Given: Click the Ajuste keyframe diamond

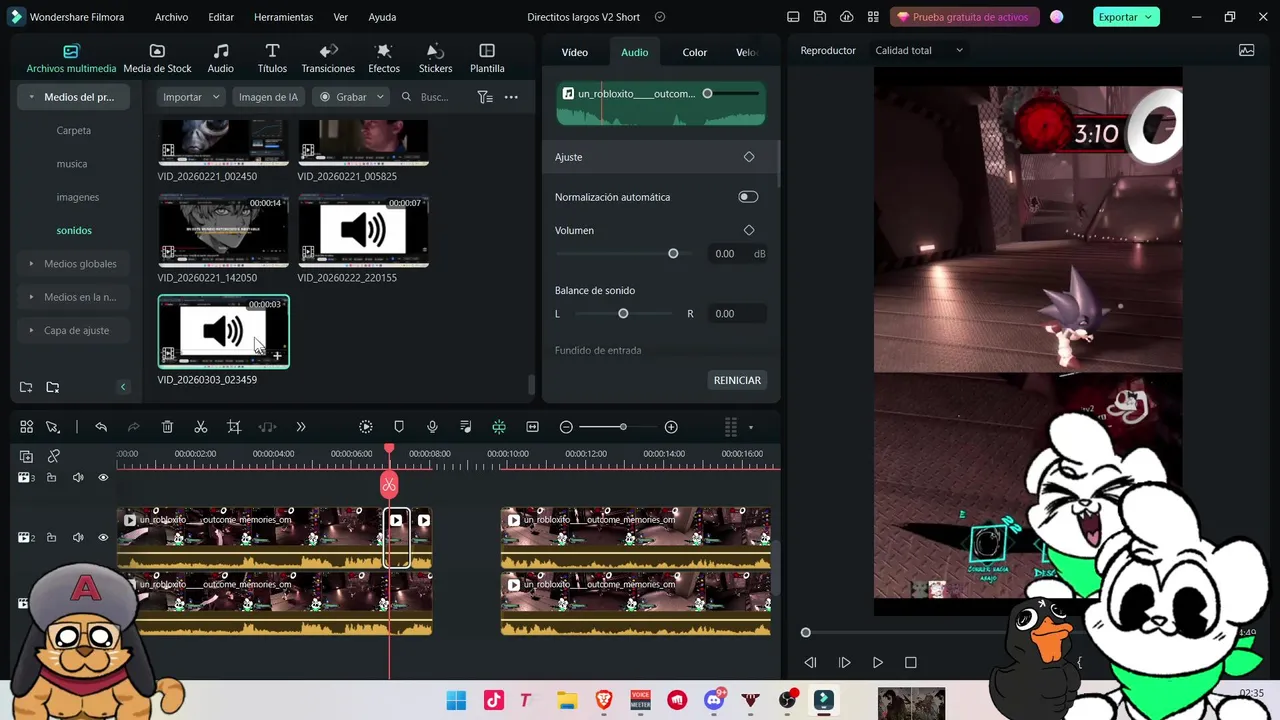Looking at the screenshot, I should pos(749,157).
